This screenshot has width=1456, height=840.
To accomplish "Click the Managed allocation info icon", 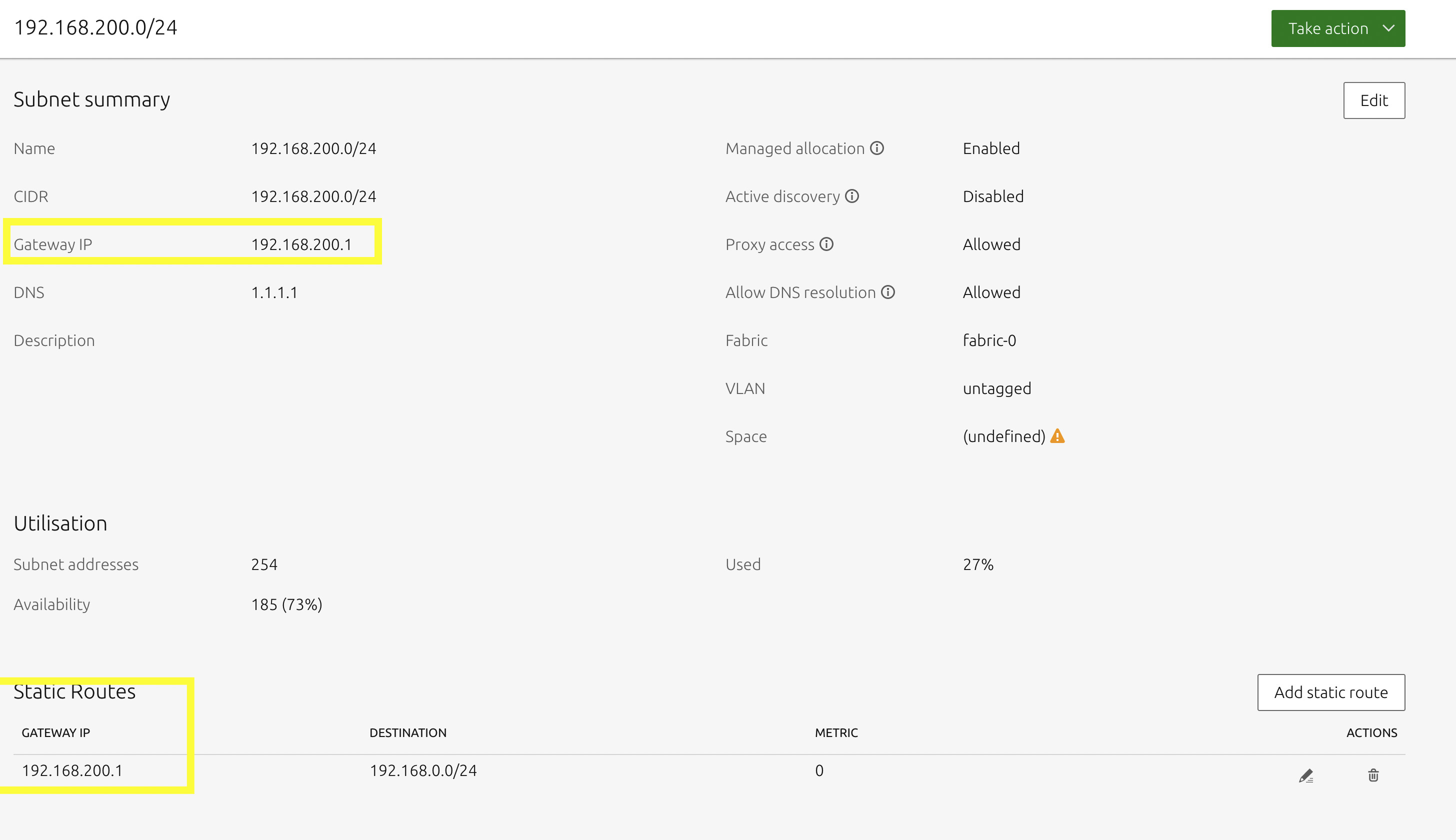I will [877, 148].
